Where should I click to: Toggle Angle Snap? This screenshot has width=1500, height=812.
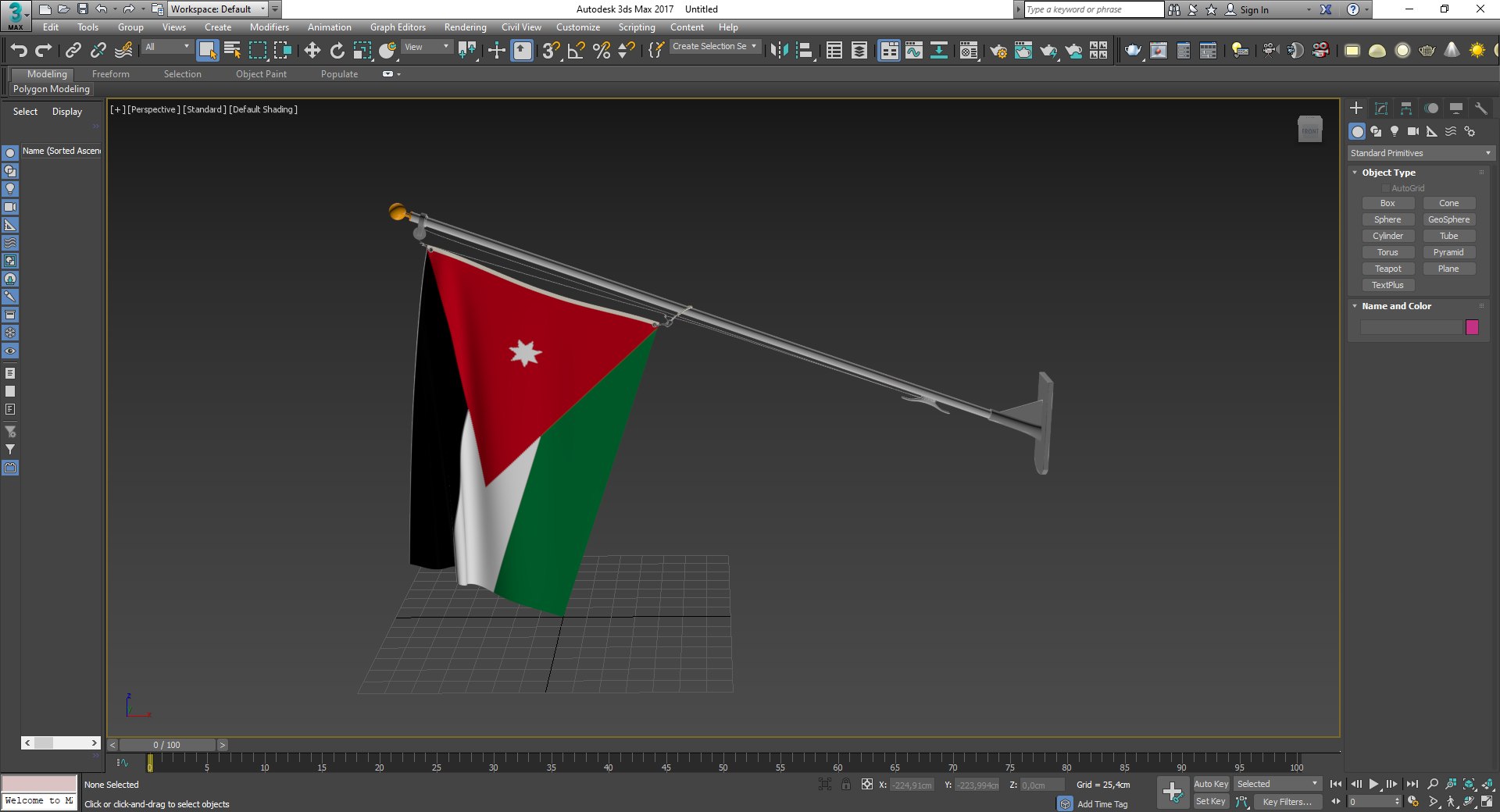576,51
